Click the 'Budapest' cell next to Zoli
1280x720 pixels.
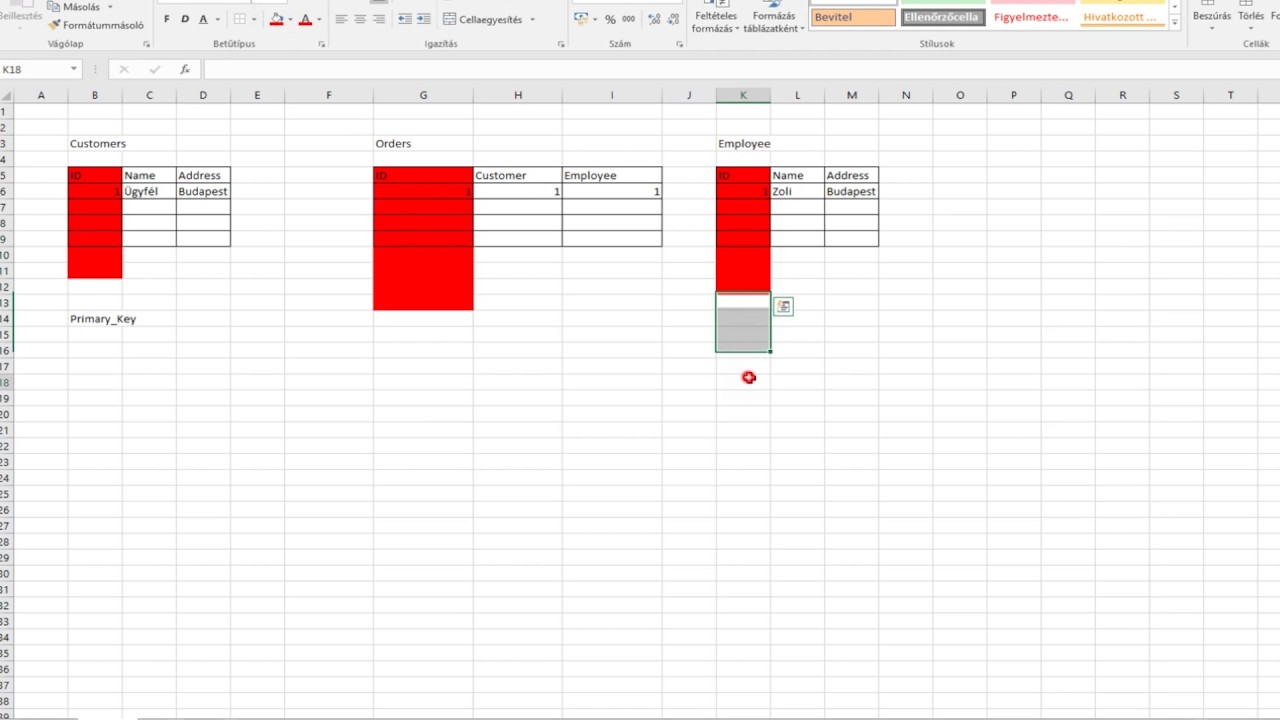[x=851, y=191]
